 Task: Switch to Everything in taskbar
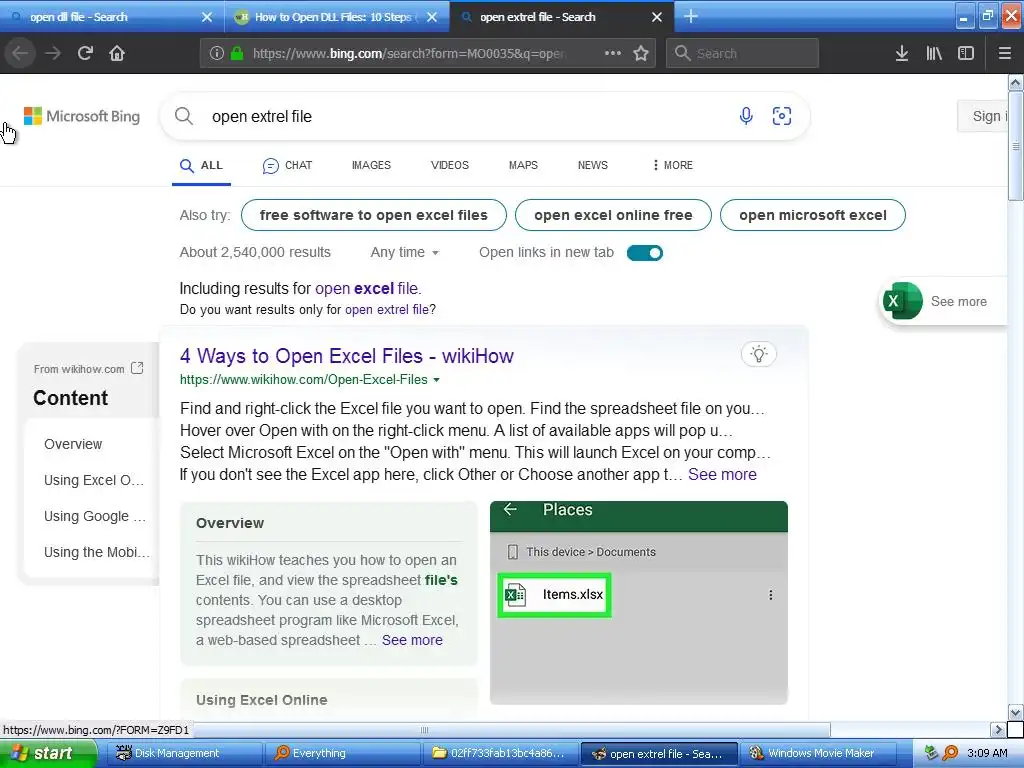point(342,753)
